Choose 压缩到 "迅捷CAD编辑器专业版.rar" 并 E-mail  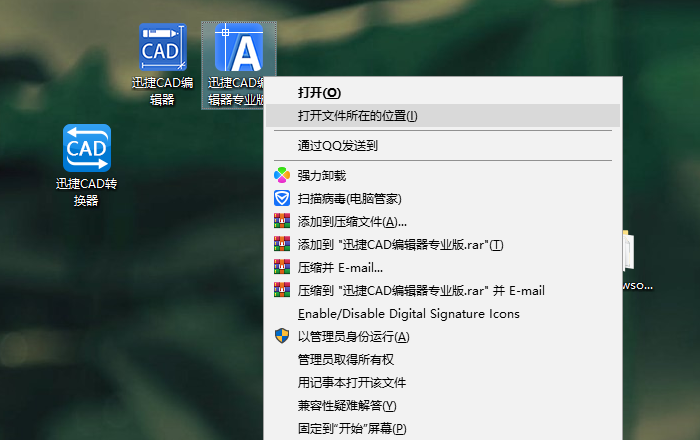pos(442,291)
